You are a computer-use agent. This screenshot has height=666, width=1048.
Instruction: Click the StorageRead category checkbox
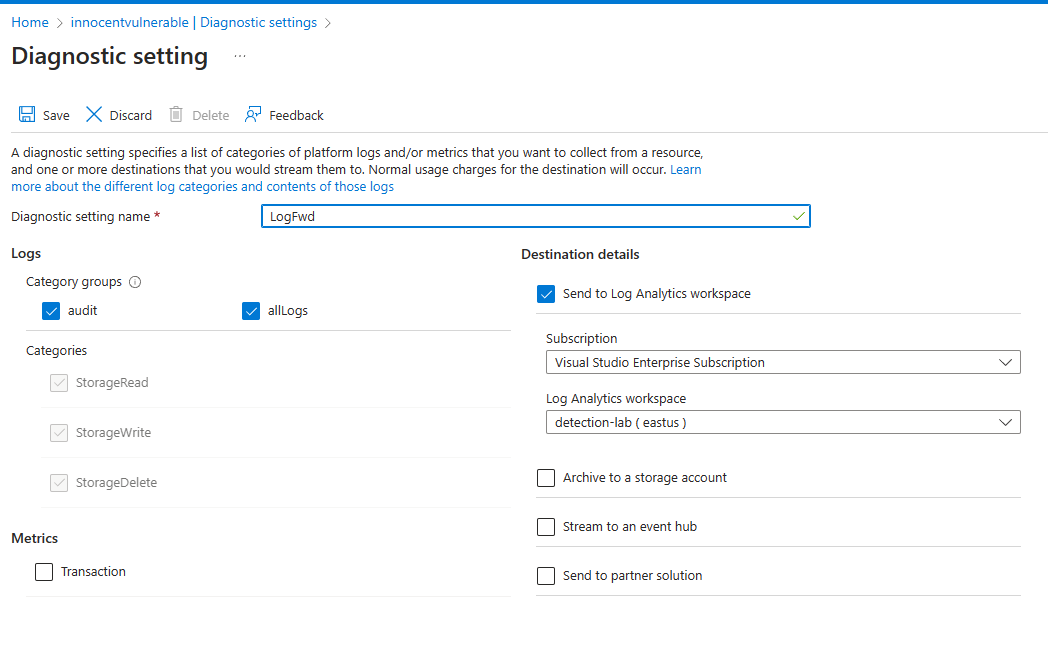click(x=59, y=383)
